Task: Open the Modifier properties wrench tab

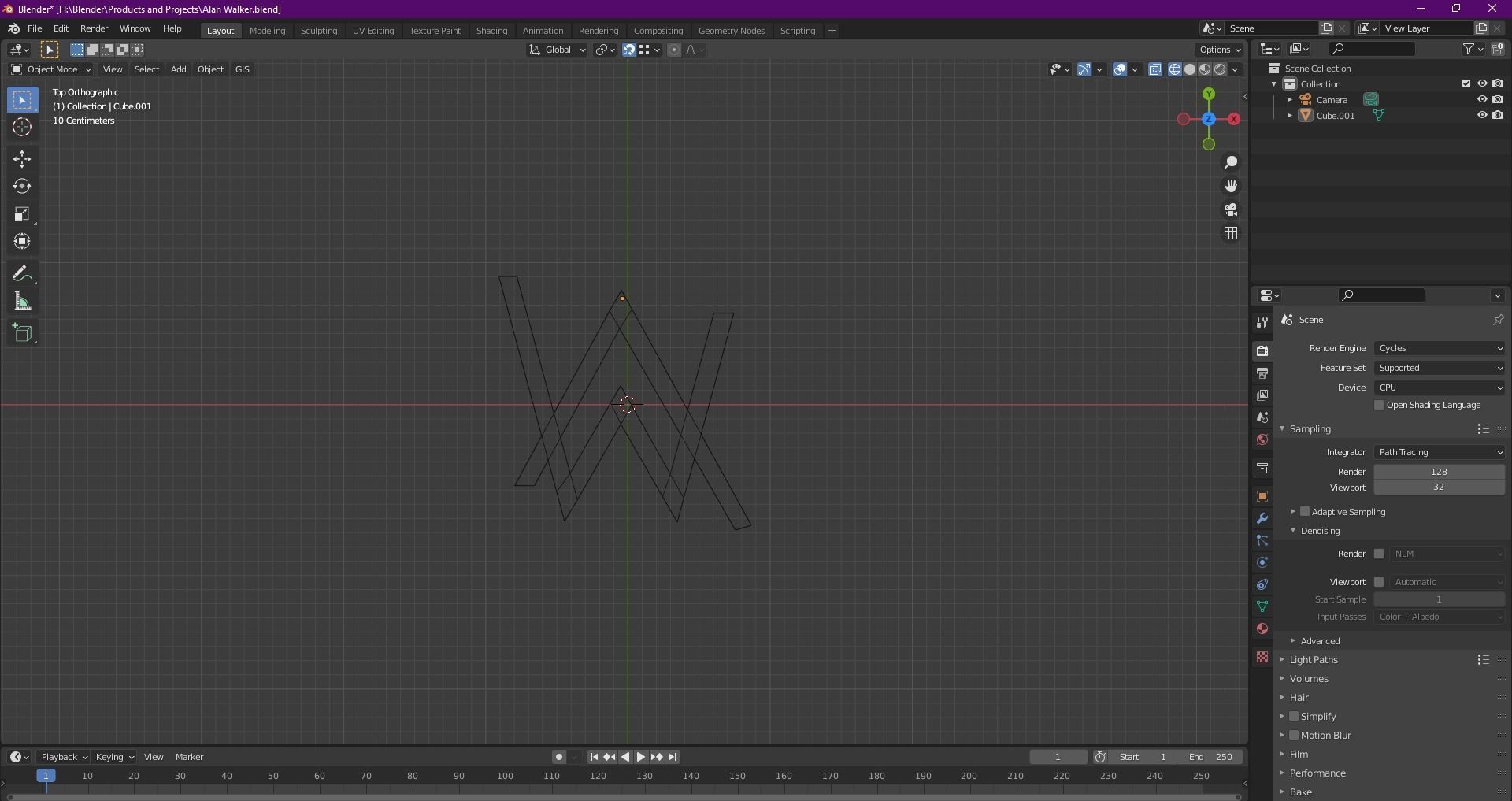Action: [1262, 518]
